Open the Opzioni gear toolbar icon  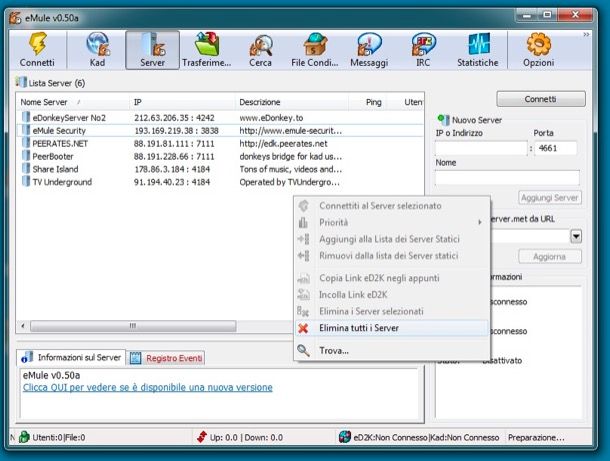[x=539, y=50]
